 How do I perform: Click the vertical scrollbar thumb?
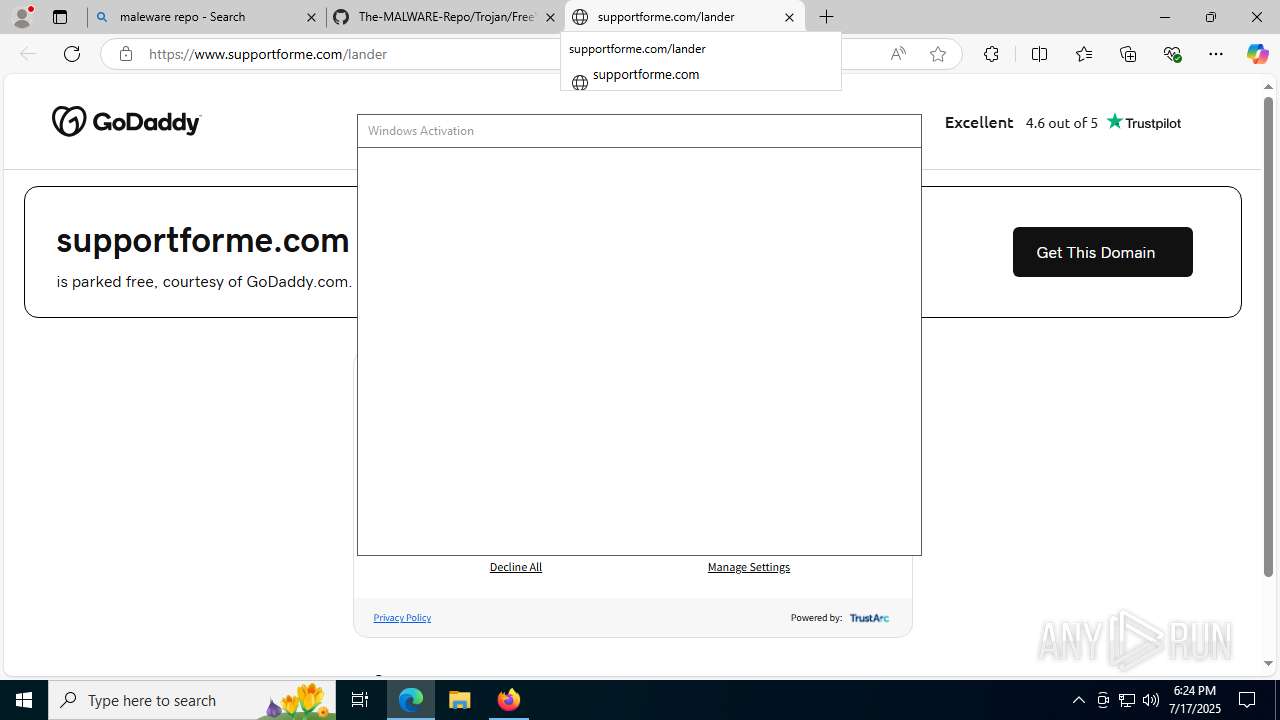pos(1268,337)
